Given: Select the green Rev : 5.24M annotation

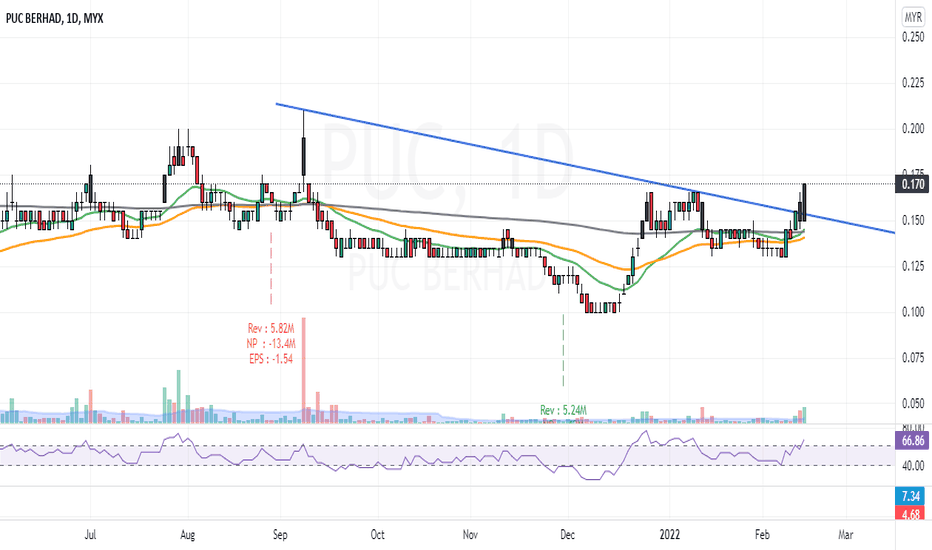Looking at the screenshot, I should point(563,410).
